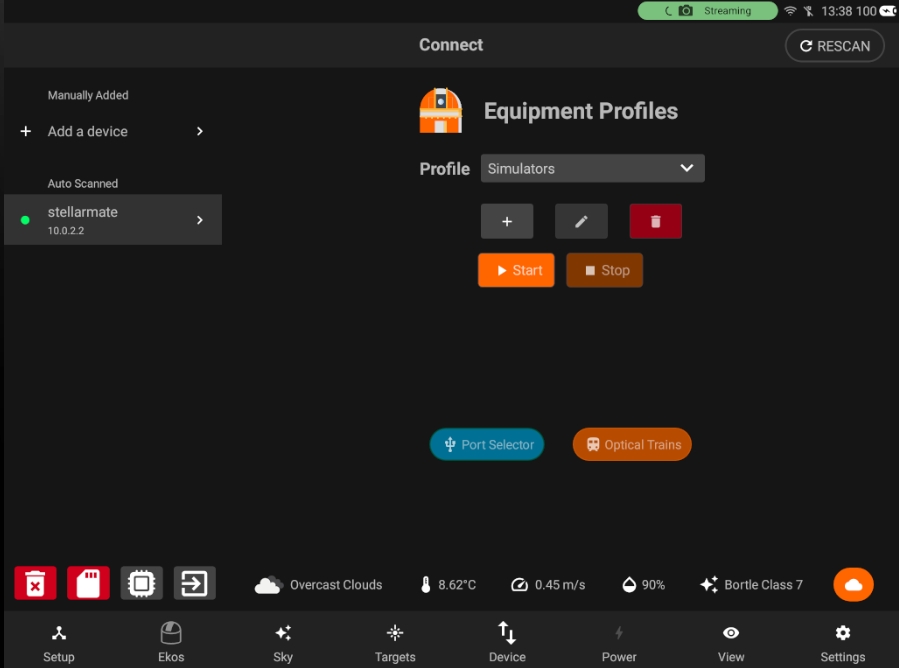Click the Auto Scanned heading
Image resolution: width=899 pixels, height=668 pixels.
pos(83,183)
